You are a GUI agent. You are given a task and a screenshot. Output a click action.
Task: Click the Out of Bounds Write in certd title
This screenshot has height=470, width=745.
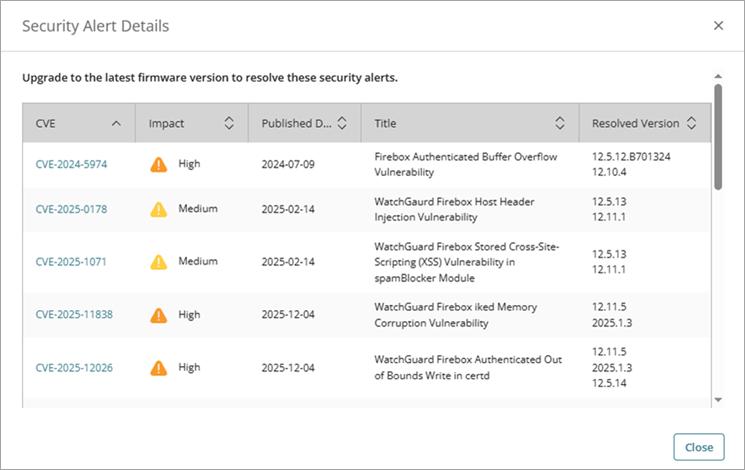pyautogui.click(x=468, y=368)
